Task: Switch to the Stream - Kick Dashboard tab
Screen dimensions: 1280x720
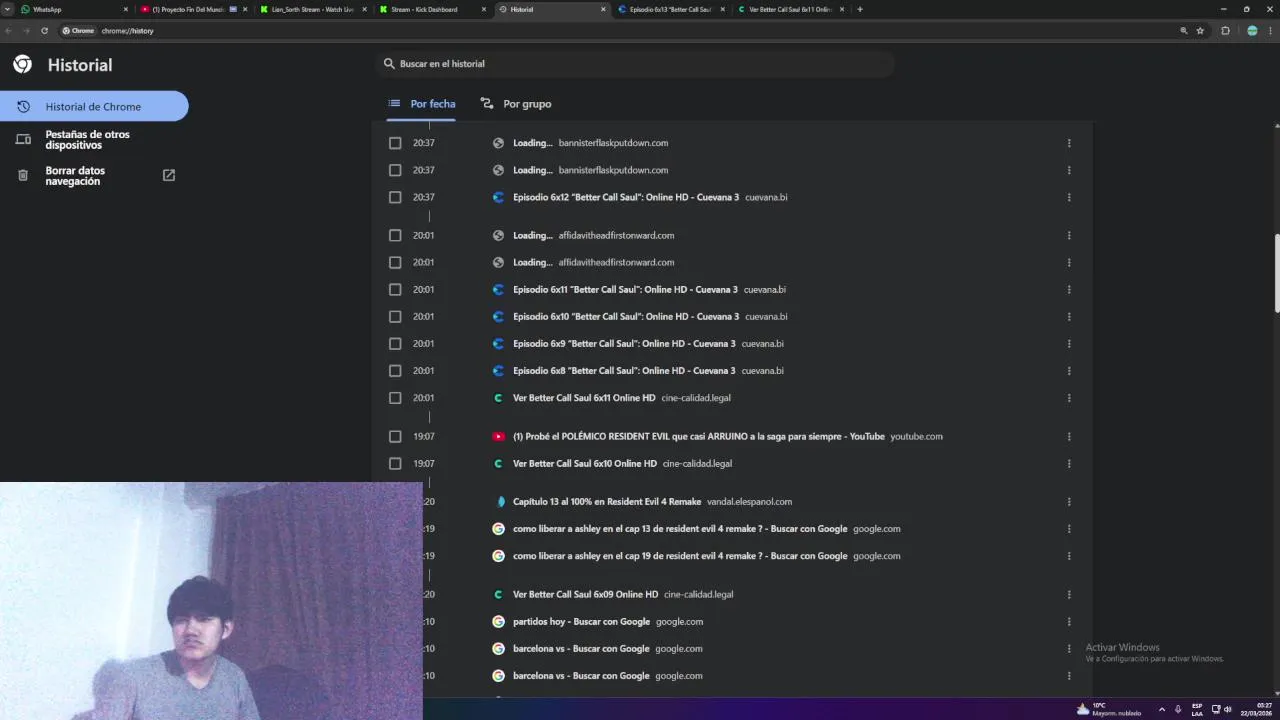Action: click(x=432, y=9)
